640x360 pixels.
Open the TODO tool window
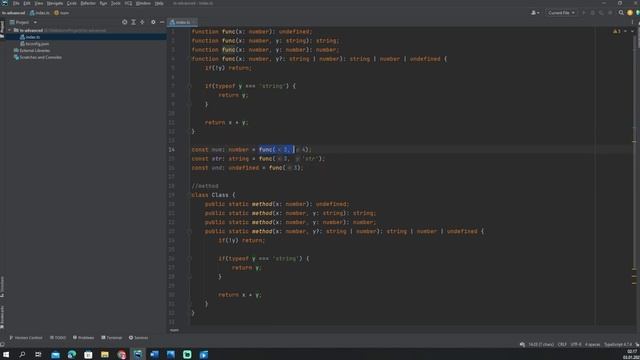coord(58,338)
